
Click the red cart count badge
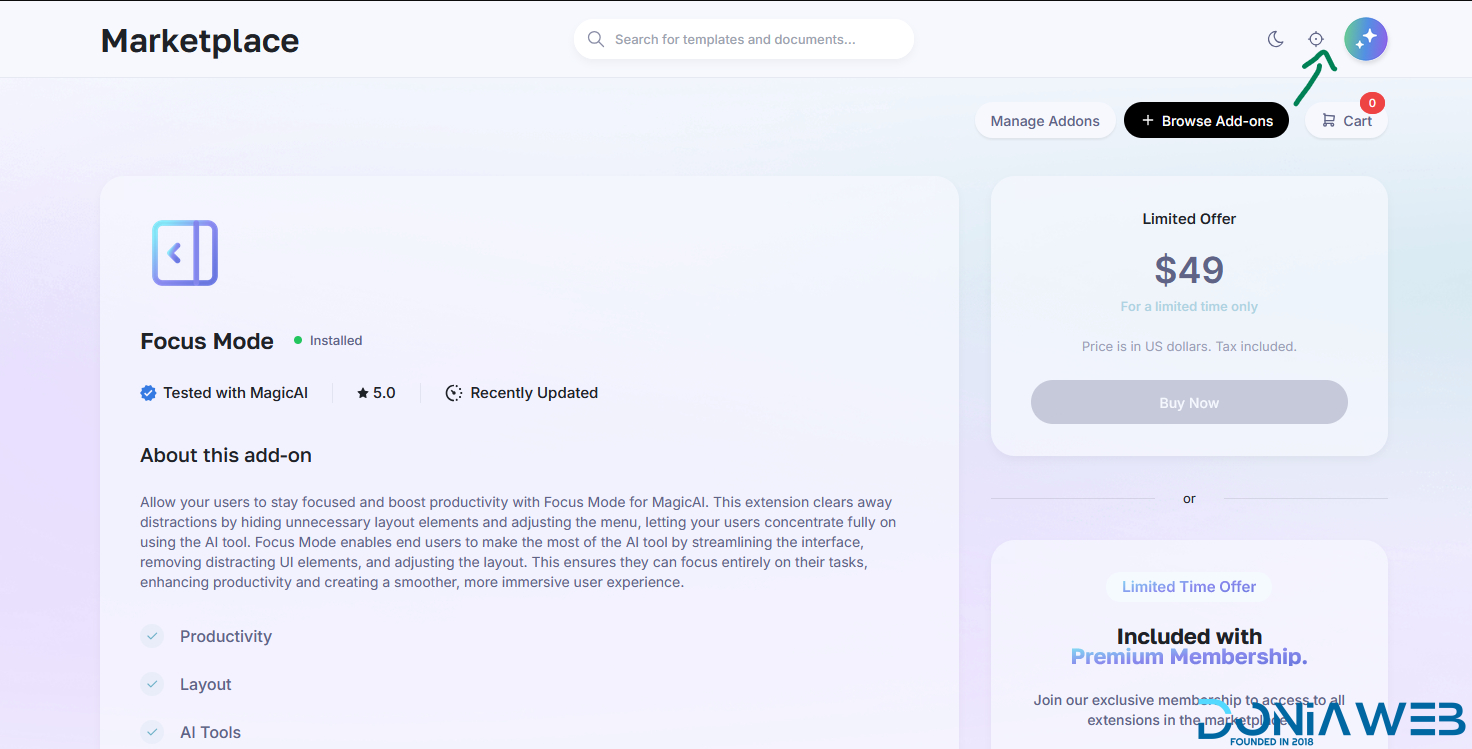pyautogui.click(x=1372, y=102)
